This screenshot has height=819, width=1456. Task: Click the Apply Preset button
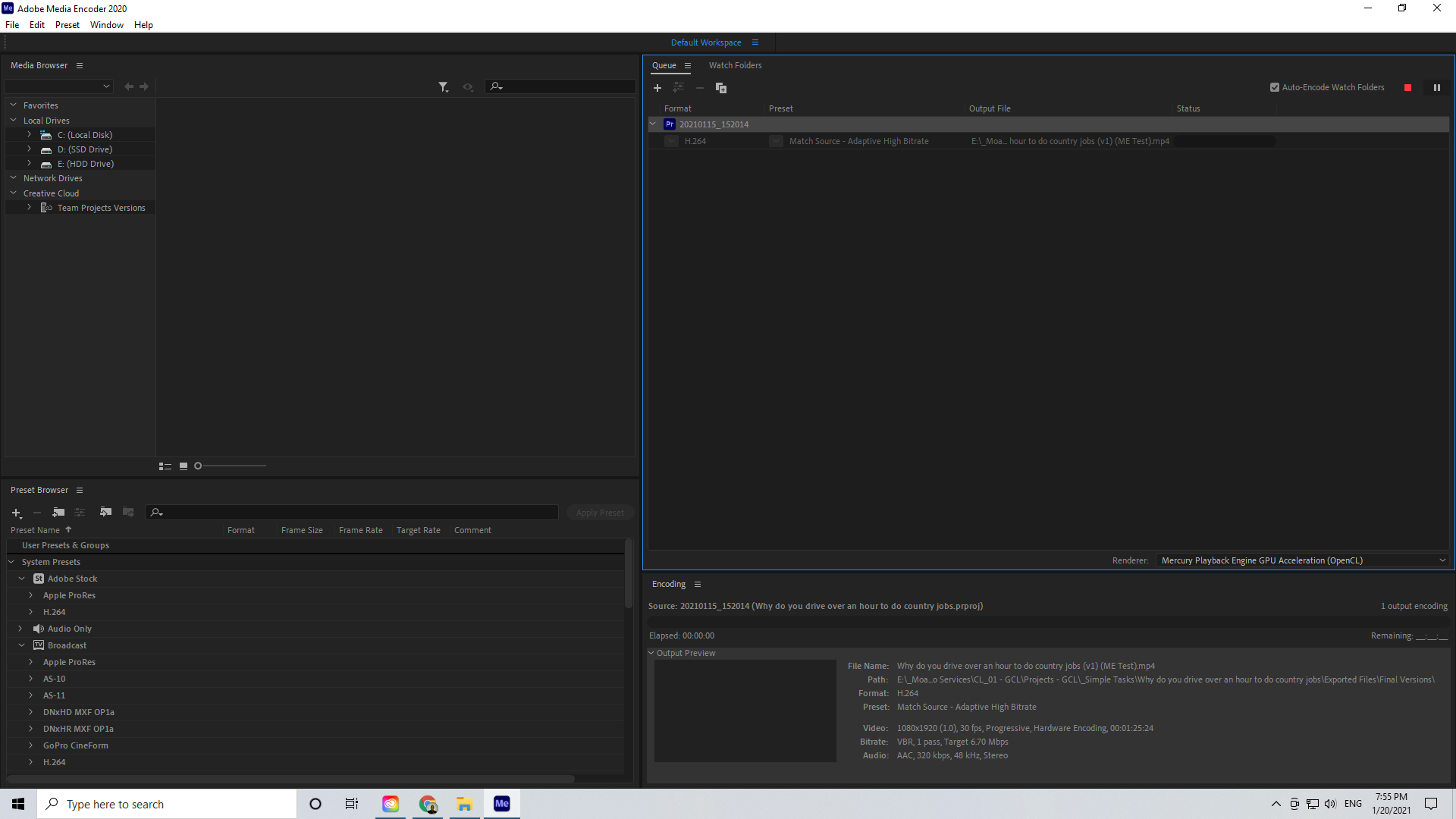click(600, 513)
